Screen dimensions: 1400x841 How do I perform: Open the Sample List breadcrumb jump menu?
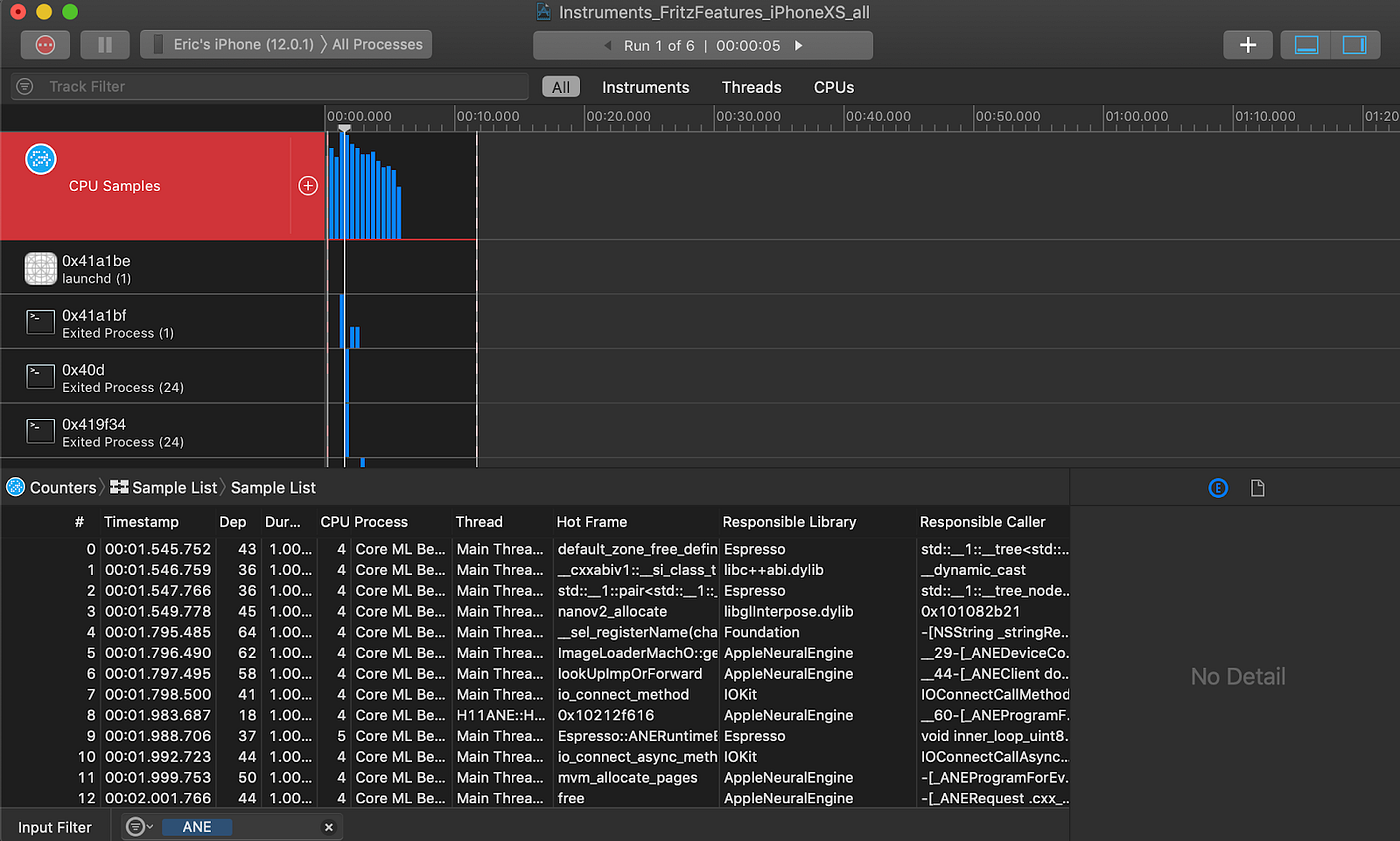273,487
